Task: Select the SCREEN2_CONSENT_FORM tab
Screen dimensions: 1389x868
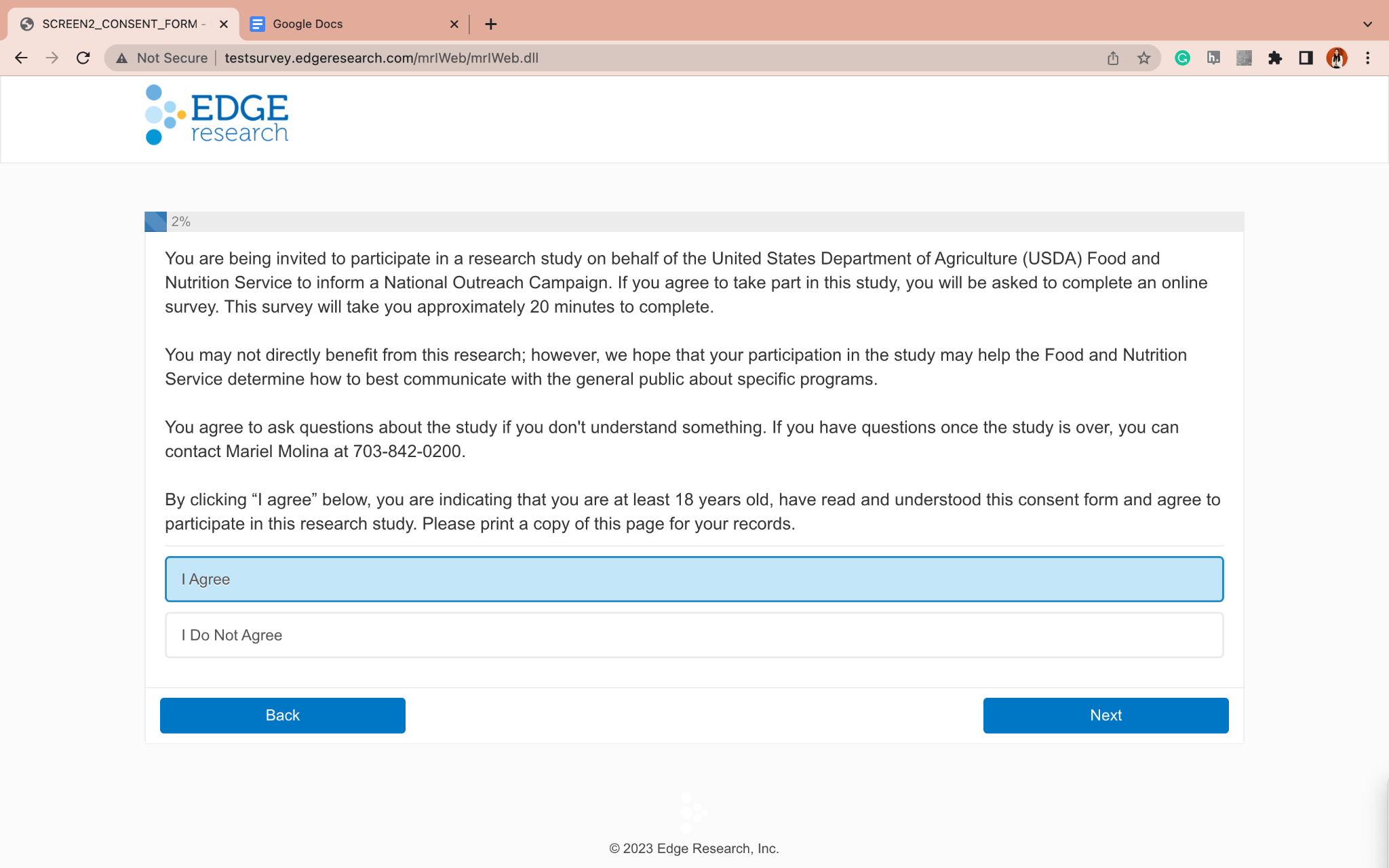Action: [x=119, y=24]
